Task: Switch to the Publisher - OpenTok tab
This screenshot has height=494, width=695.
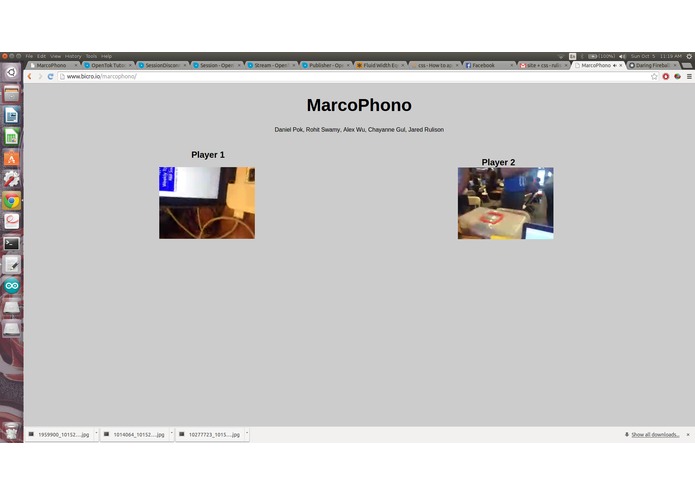Action: [x=326, y=65]
